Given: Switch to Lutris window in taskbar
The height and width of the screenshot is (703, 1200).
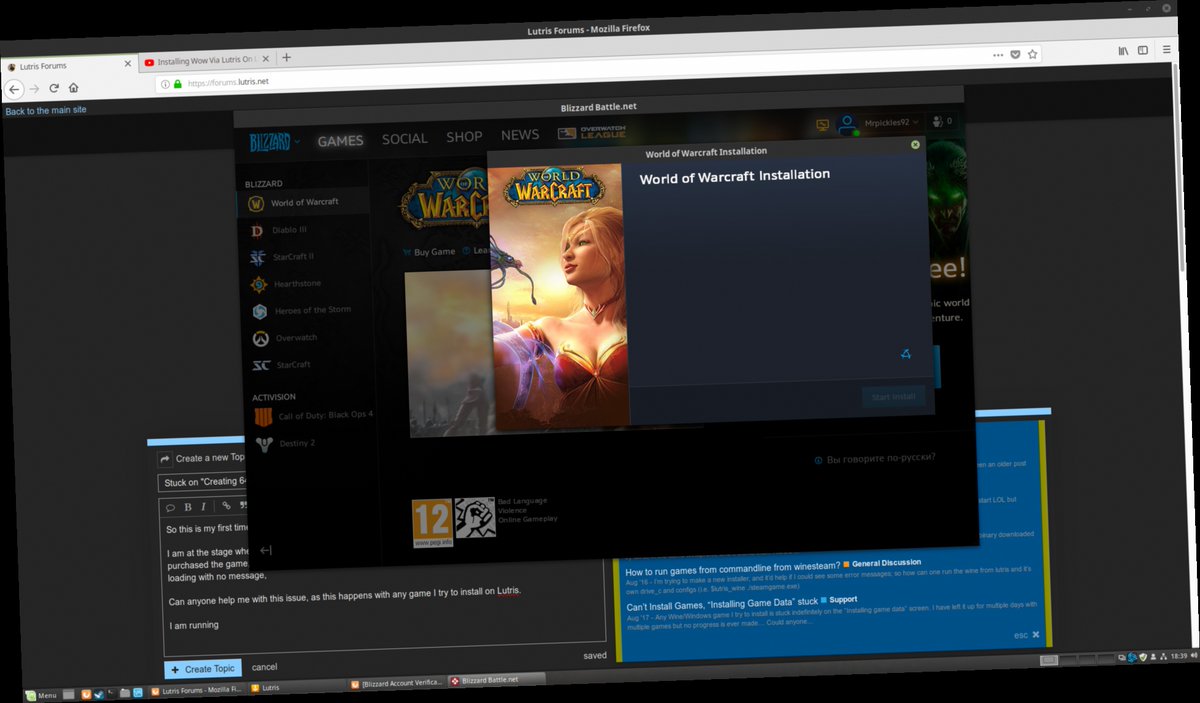Looking at the screenshot, I should click(296, 688).
